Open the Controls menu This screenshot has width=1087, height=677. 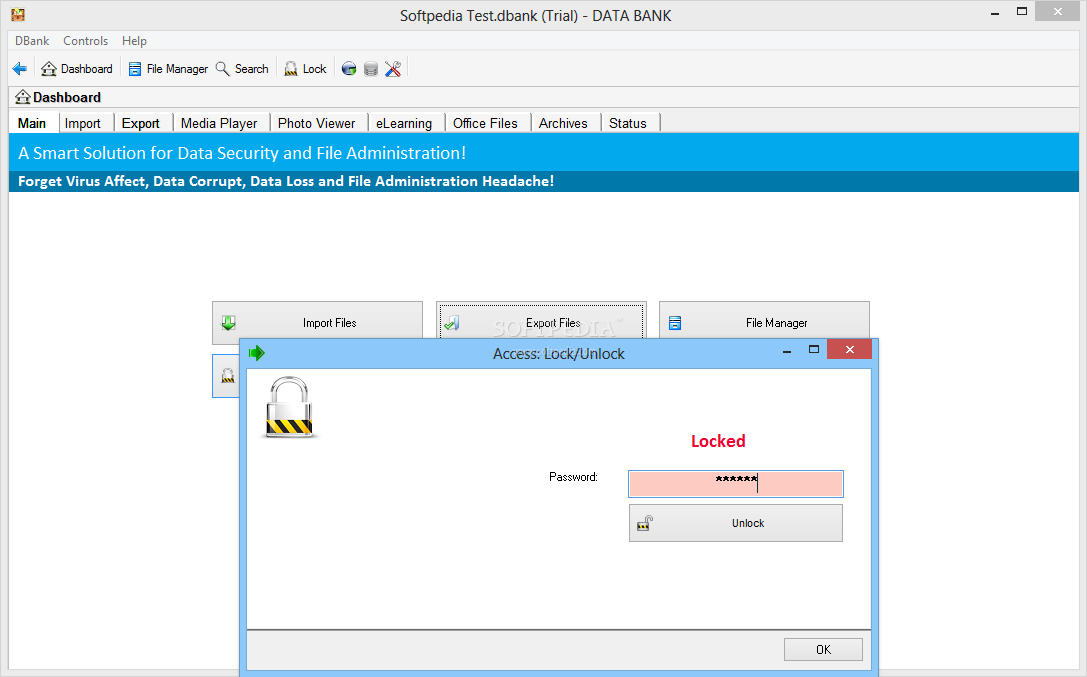(85, 41)
